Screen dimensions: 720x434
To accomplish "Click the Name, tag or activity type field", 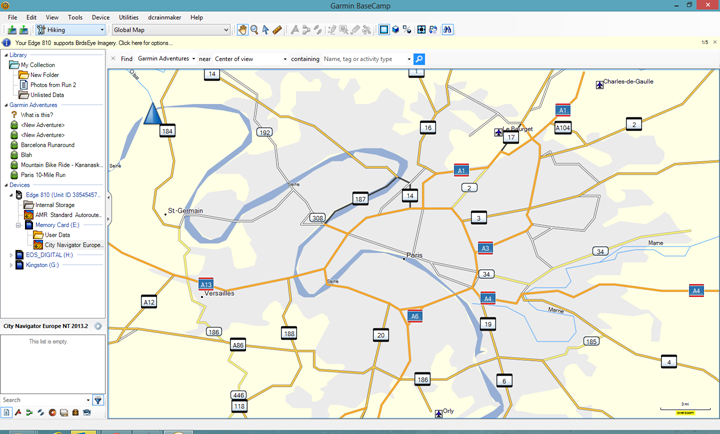I will click(364, 59).
